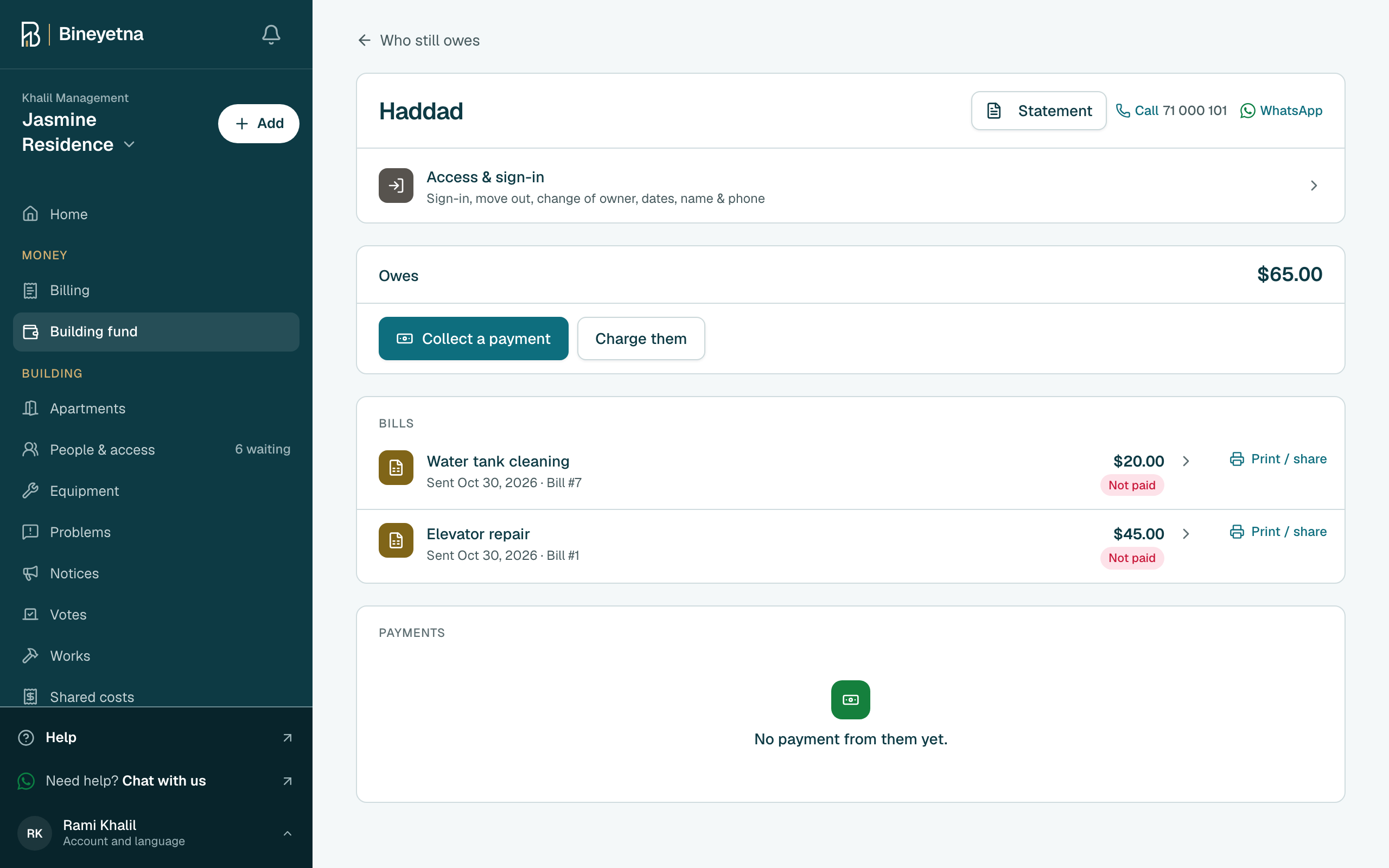Open Haddad's Statement

[x=1039, y=111]
